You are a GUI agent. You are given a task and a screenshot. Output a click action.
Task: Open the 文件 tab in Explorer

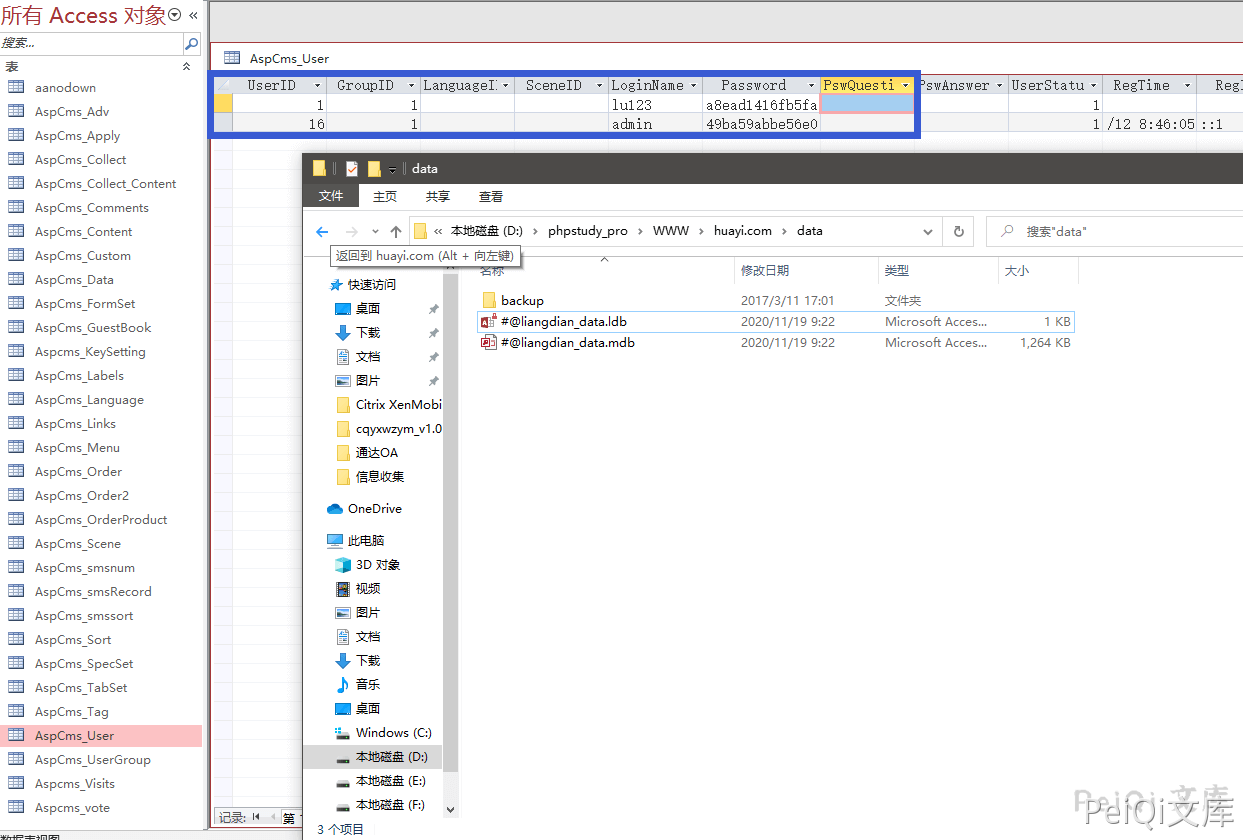coord(331,197)
